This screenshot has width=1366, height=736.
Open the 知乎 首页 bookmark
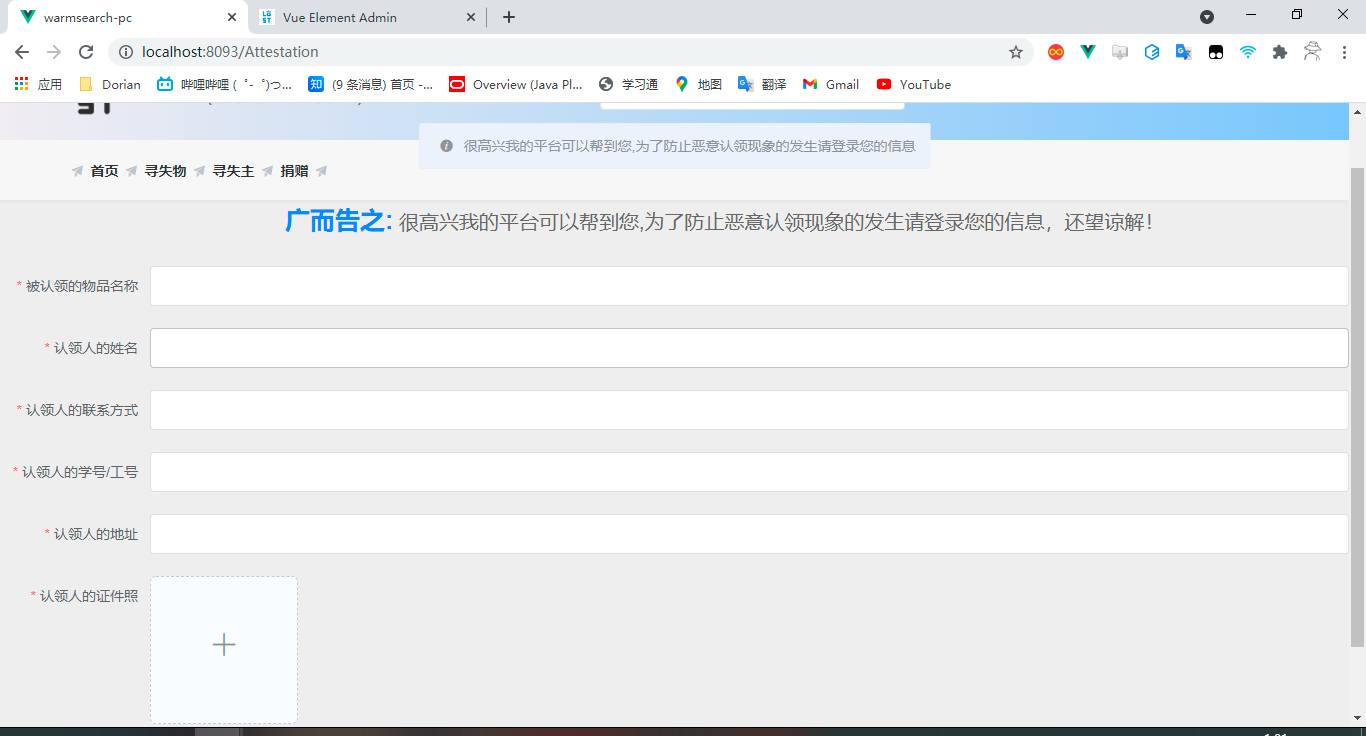(371, 84)
